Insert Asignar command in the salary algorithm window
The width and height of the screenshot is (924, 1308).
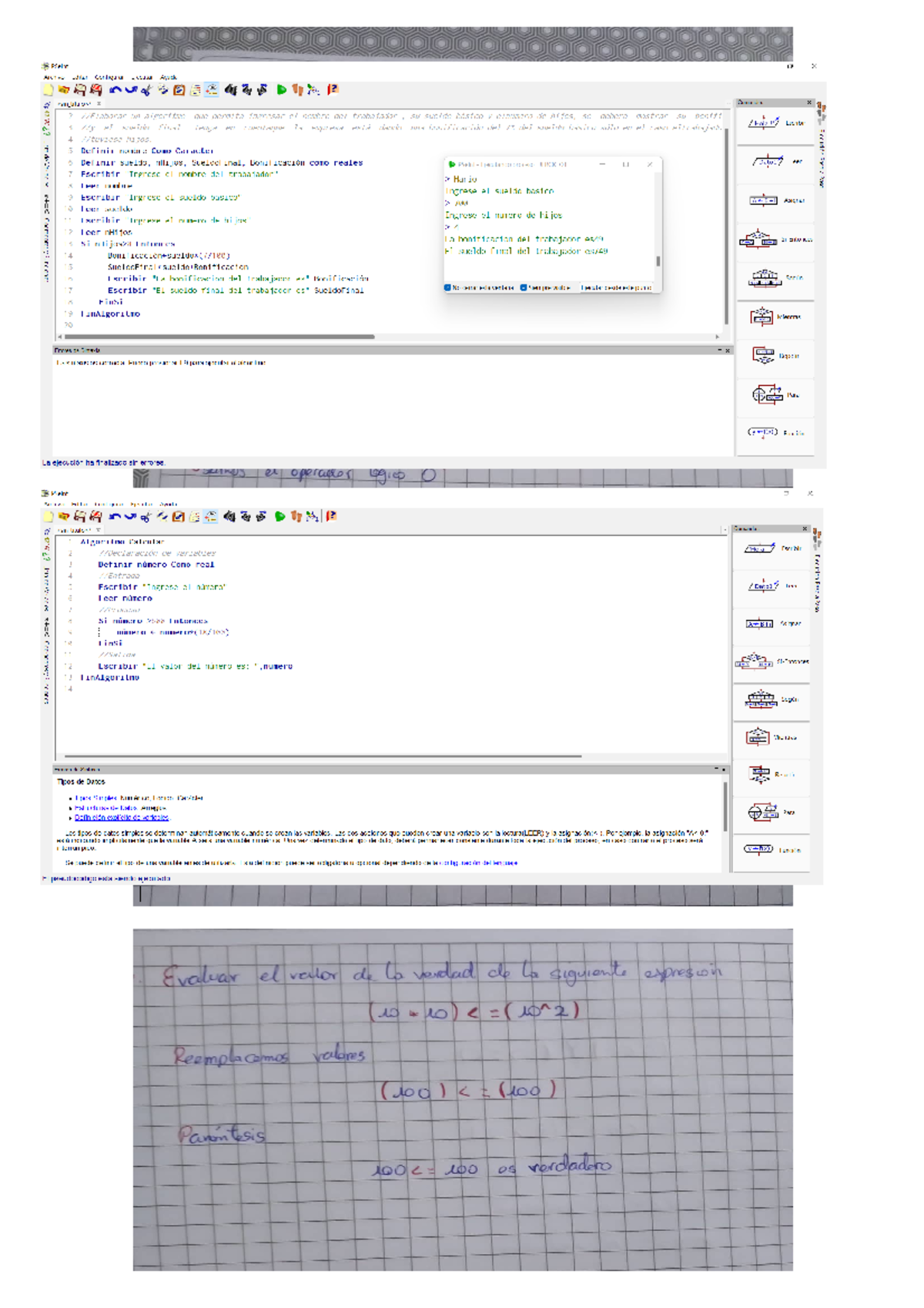763,200
